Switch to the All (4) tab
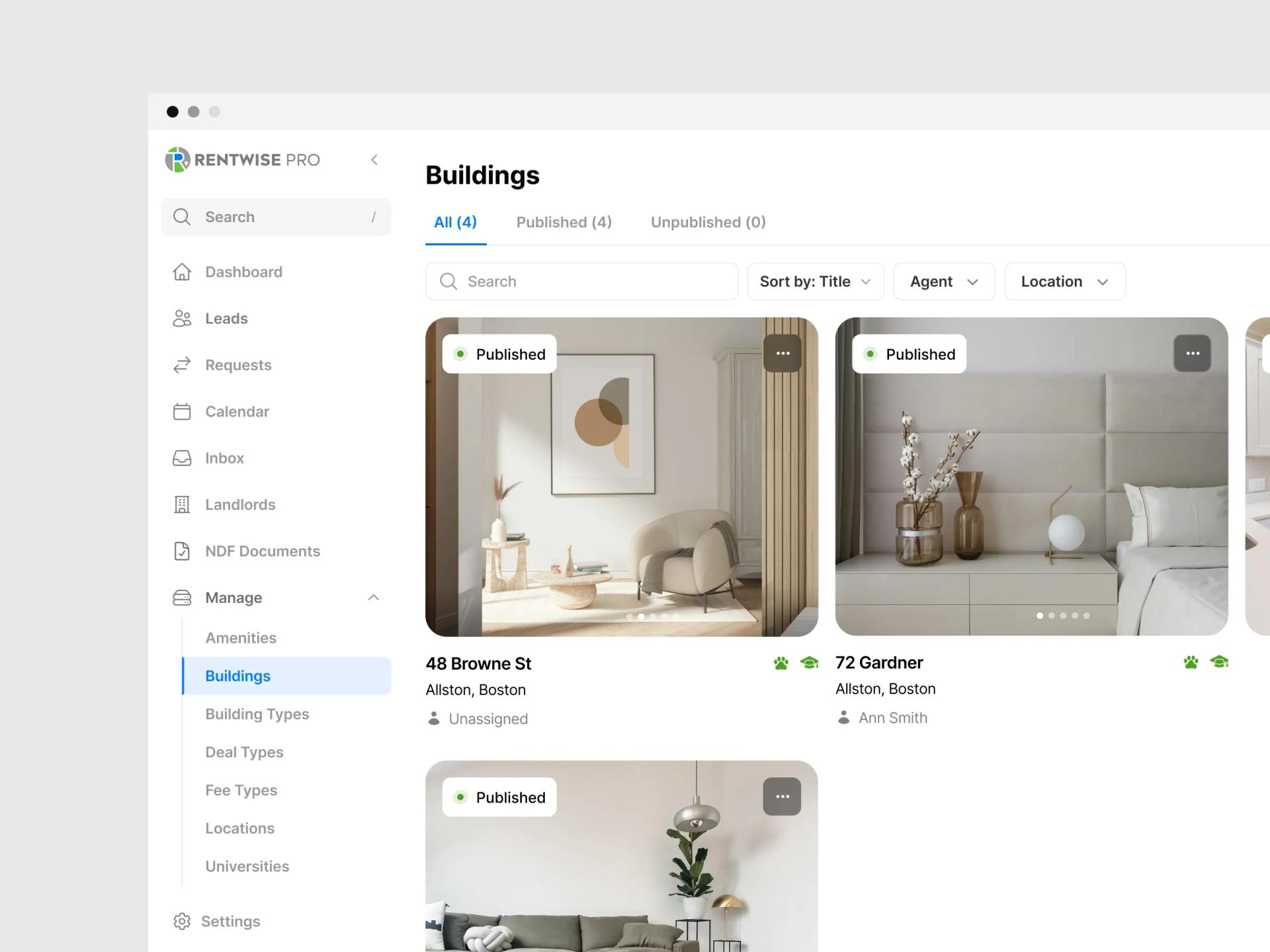 pyautogui.click(x=456, y=222)
